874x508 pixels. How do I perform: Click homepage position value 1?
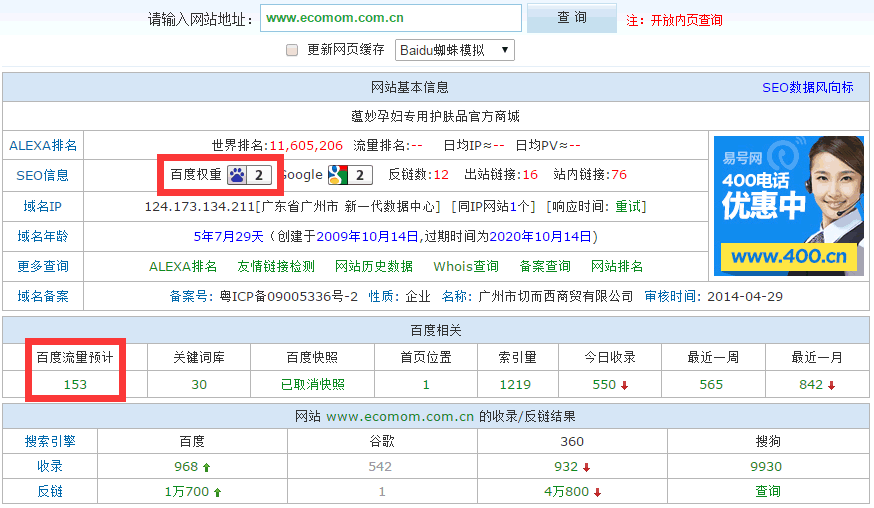point(426,385)
